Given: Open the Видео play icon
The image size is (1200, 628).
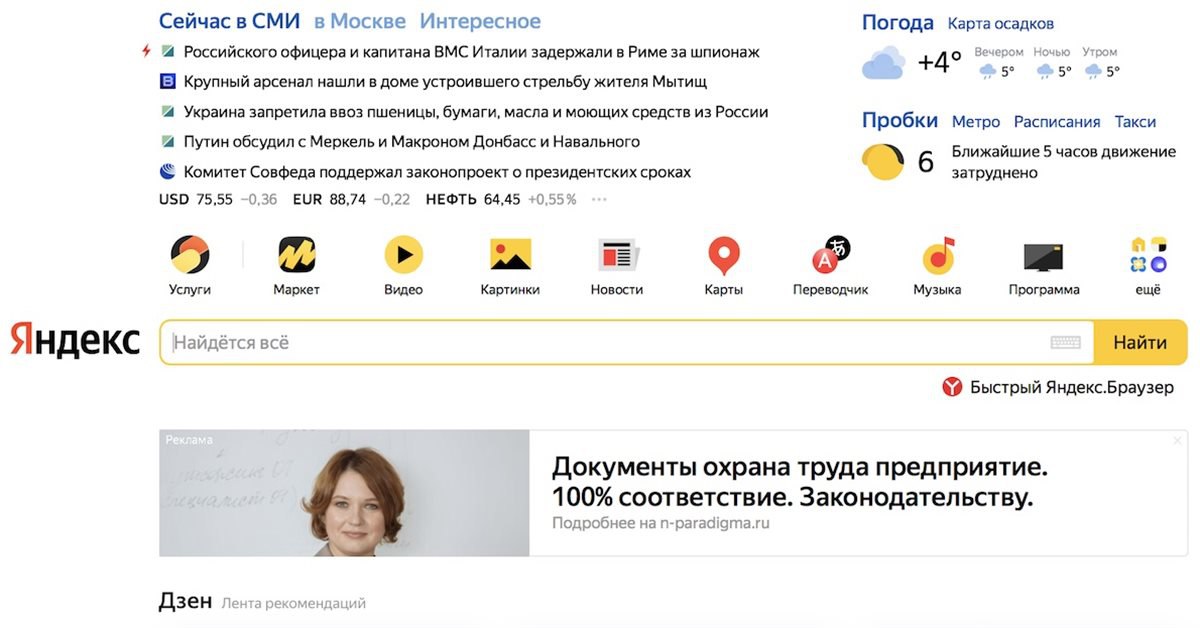Looking at the screenshot, I should click(403, 255).
